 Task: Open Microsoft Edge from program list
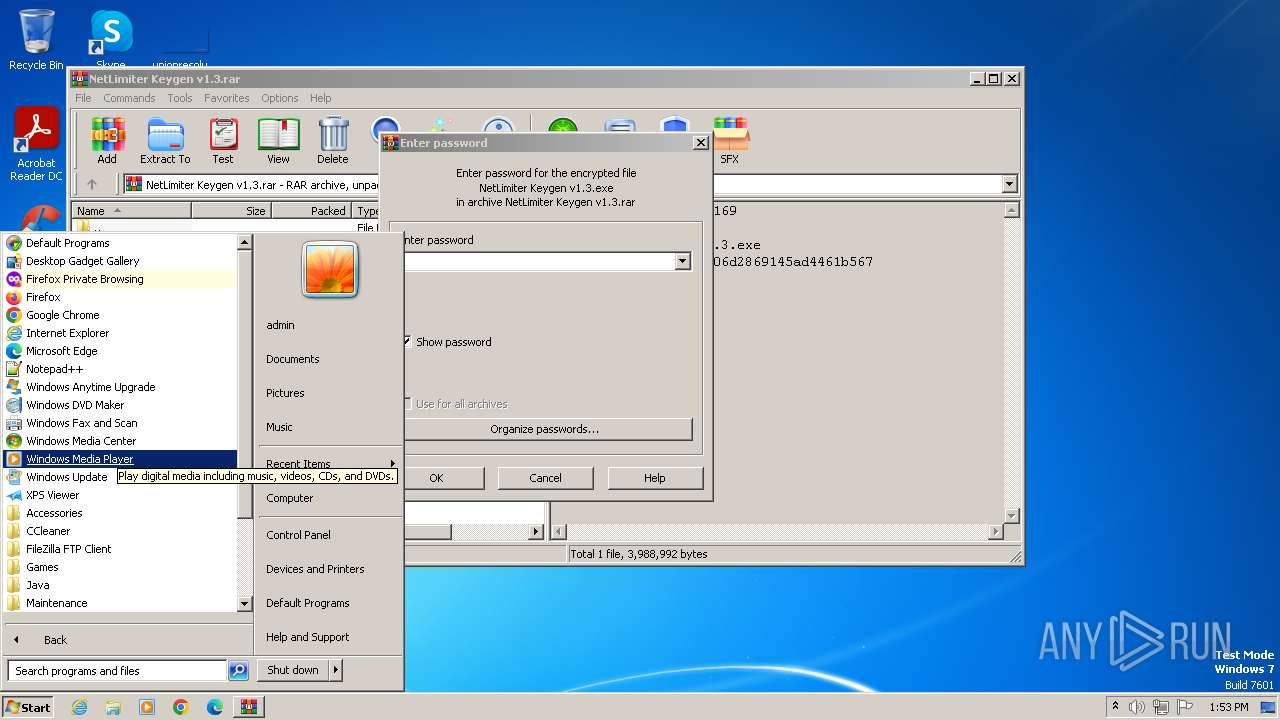click(x=120, y=351)
